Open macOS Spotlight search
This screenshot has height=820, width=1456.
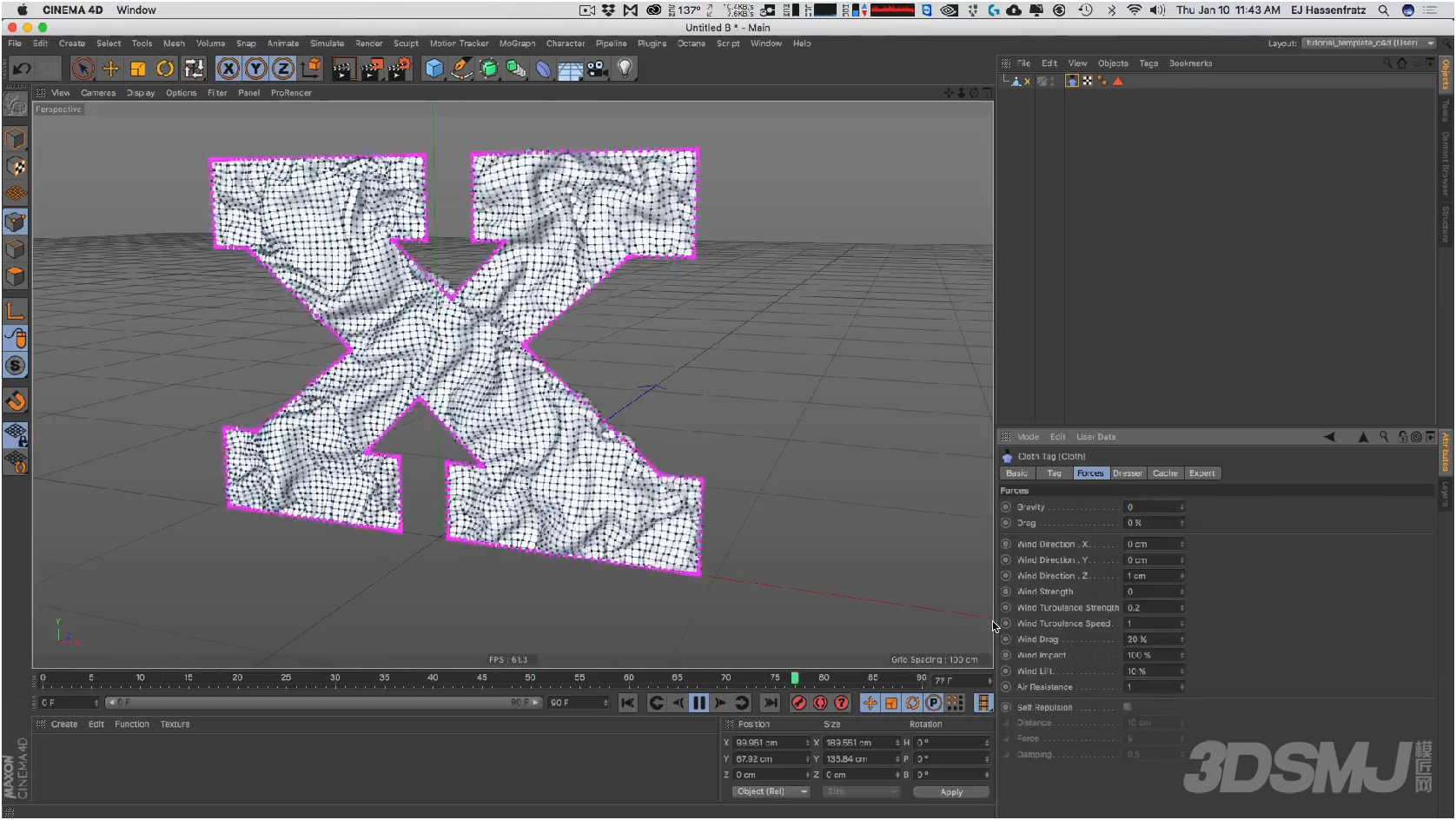[x=1383, y=10]
